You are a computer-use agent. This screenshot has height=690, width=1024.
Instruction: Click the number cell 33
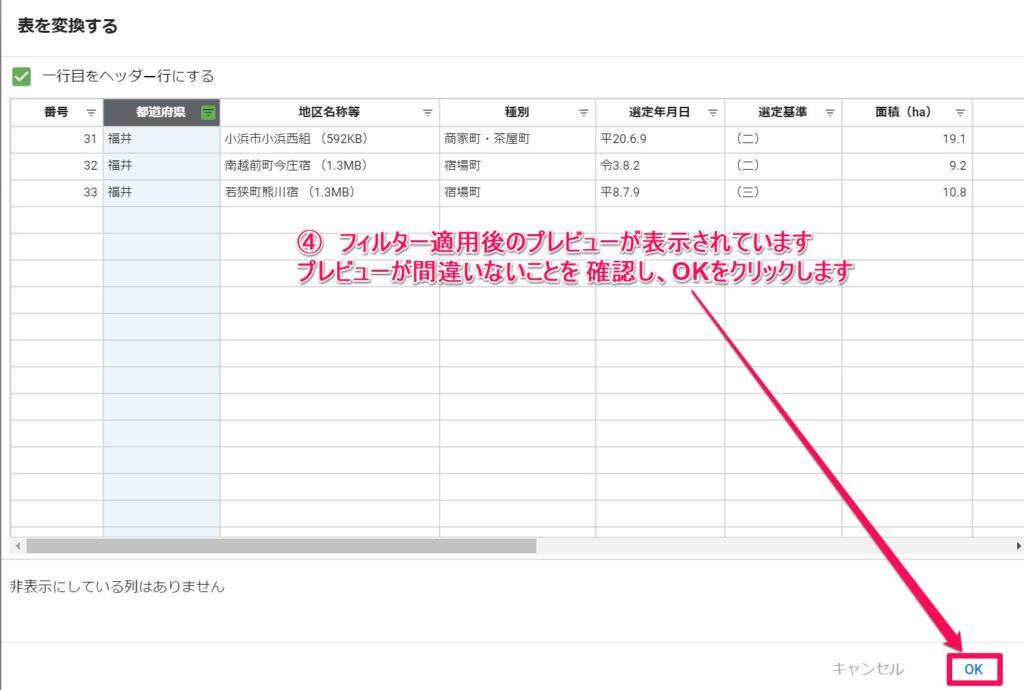[57, 193]
